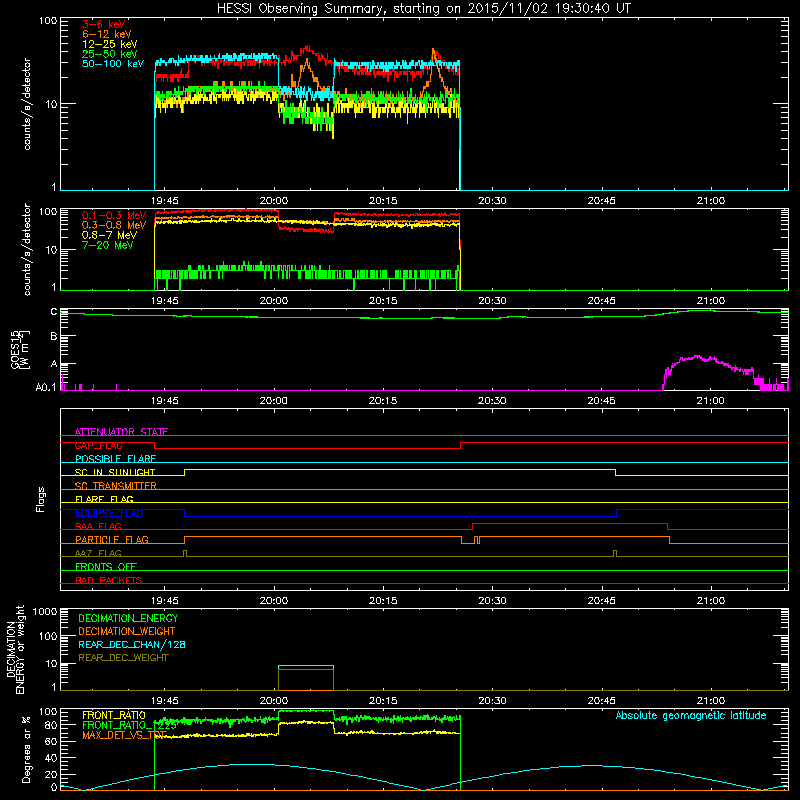Select the 'SC_IN_SUNLIGHT' flag label
This screenshot has height=800, width=800.
[x=115, y=472]
